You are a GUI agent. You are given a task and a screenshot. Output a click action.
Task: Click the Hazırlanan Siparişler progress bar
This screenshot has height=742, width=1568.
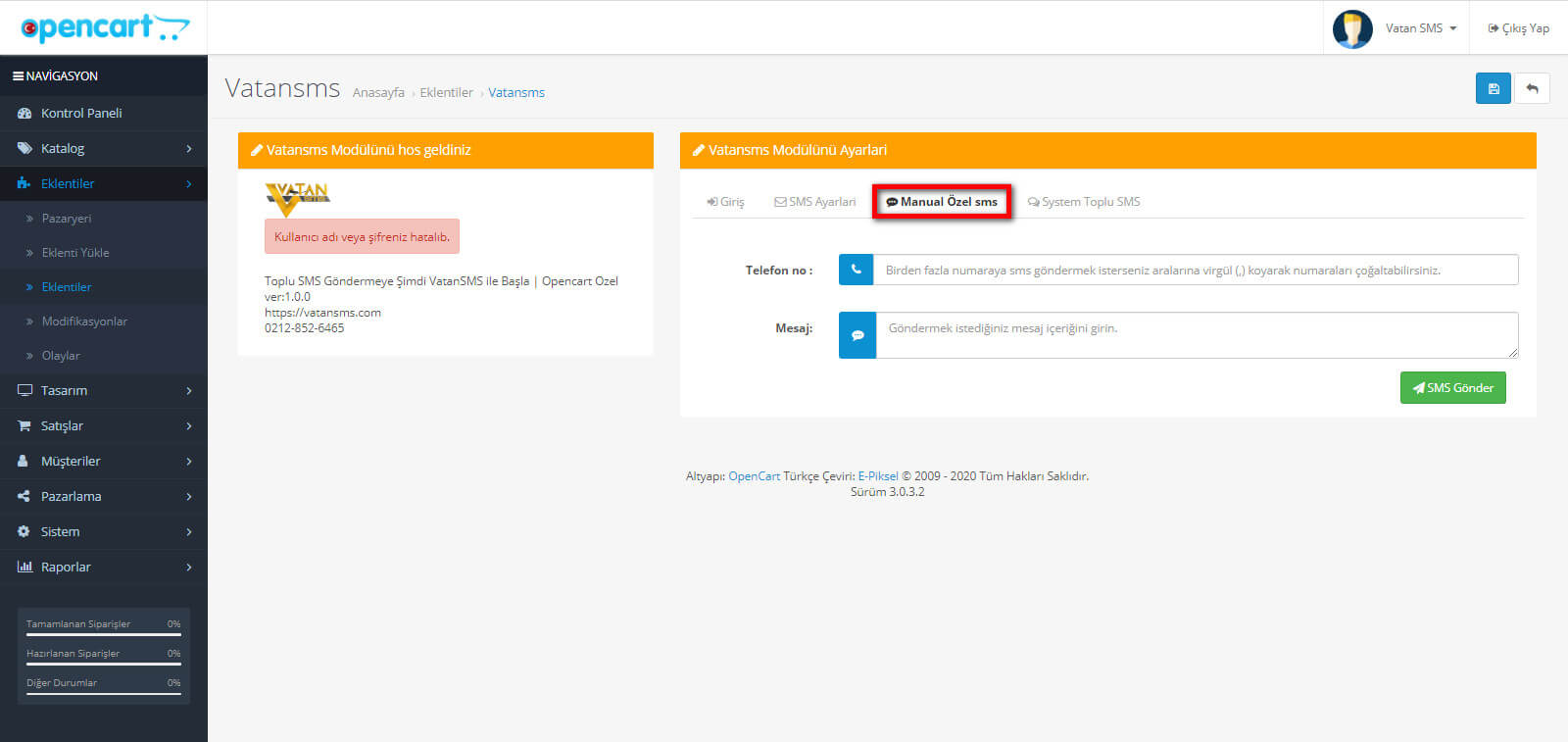[103, 664]
